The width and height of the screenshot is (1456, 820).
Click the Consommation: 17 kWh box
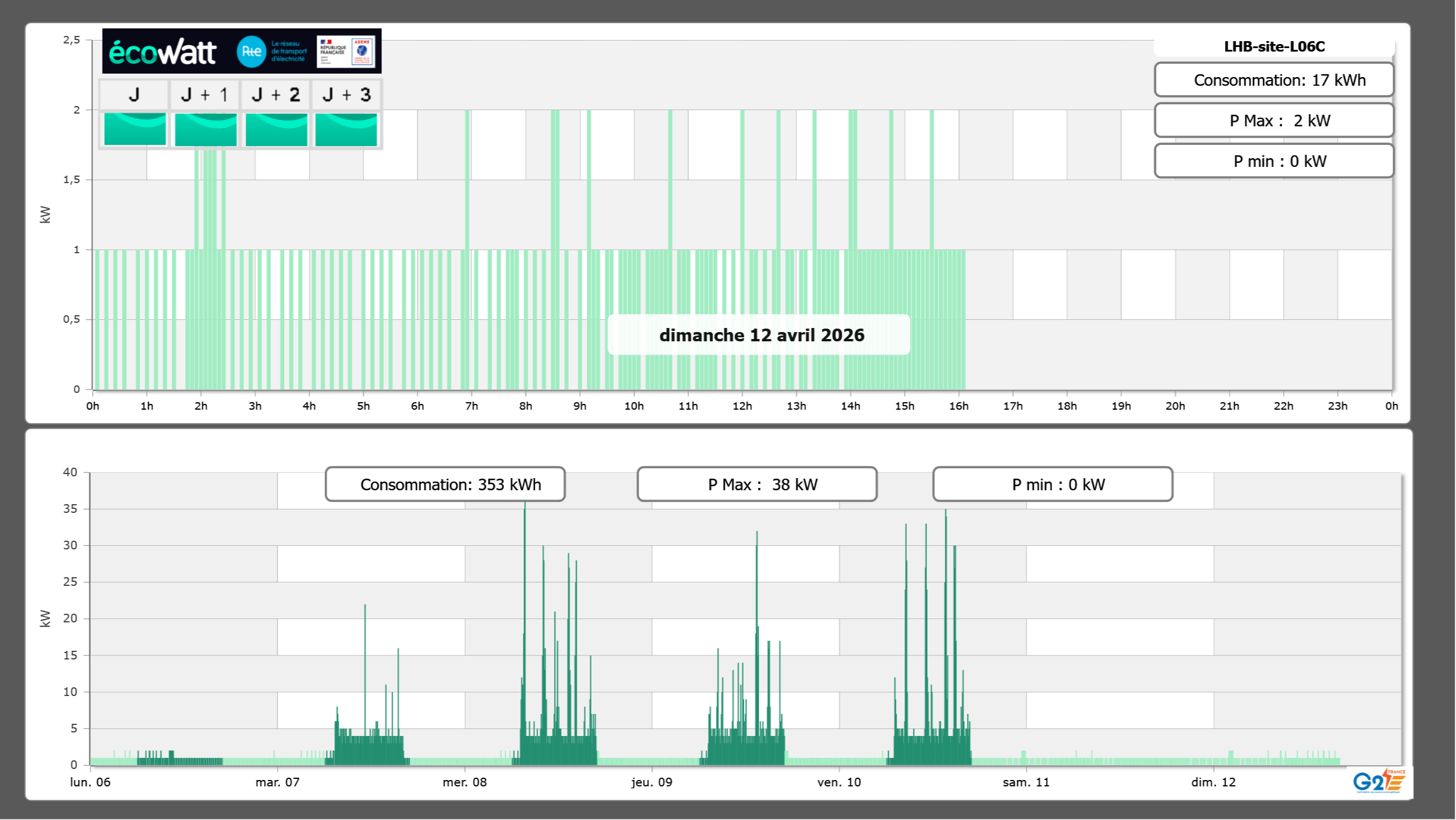[1274, 80]
